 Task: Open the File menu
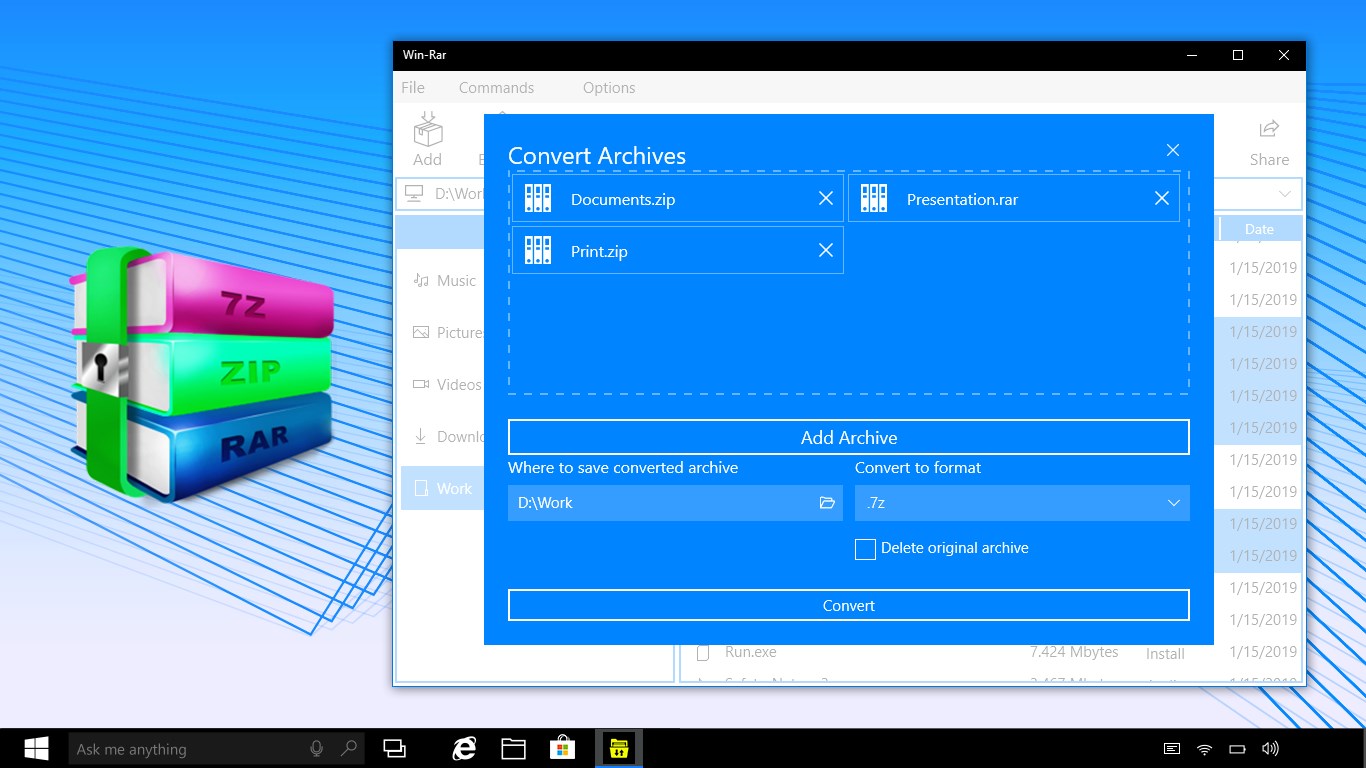pos(413,88)
